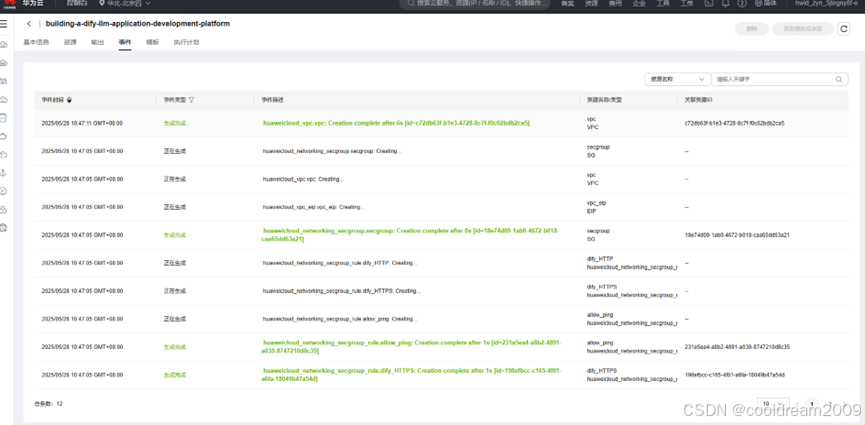Click 'huaweicloud_vpc_eip.vpc_eip: Creating...' description

coord(313,207)
